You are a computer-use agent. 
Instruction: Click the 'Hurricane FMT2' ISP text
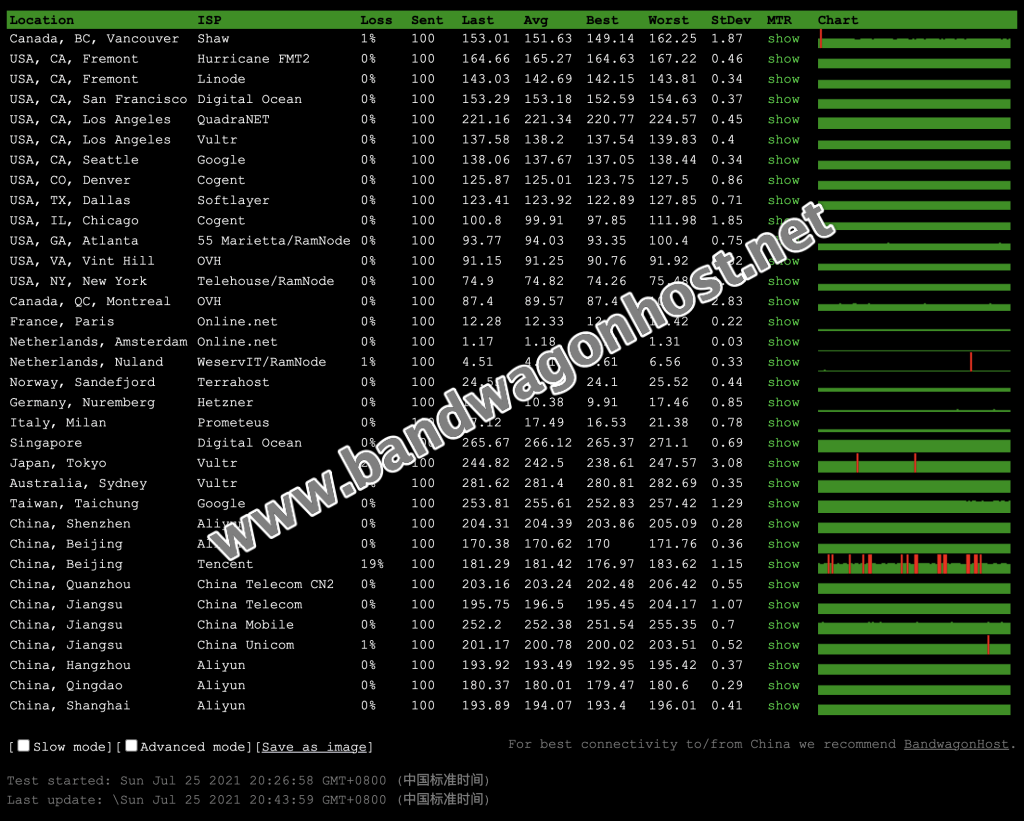click(253, 59)
